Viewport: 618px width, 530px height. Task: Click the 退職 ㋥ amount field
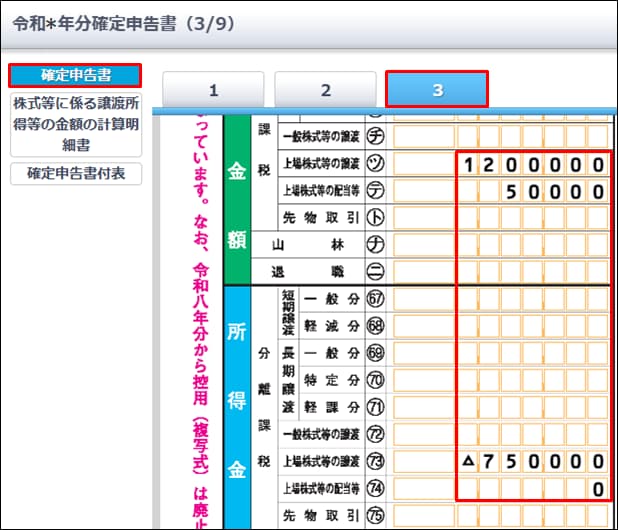coord(532,270)
